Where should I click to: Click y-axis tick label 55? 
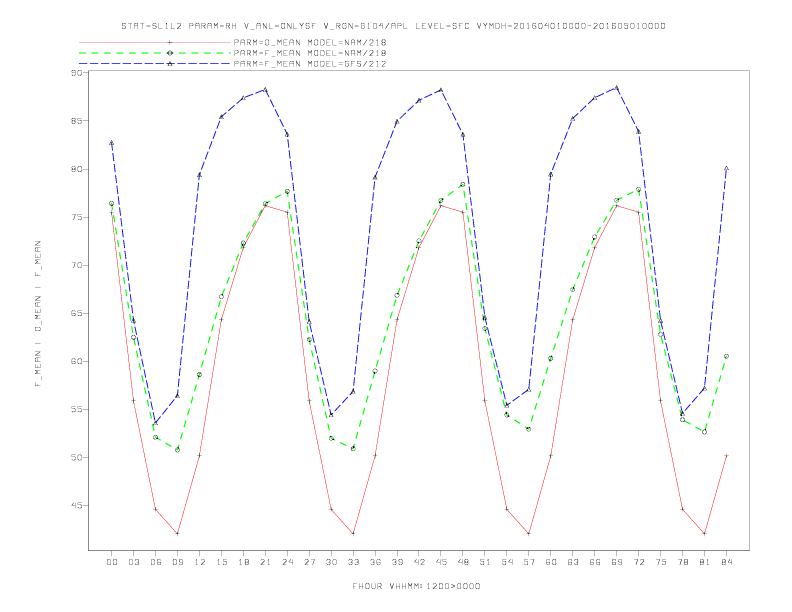tap(76, 409)
